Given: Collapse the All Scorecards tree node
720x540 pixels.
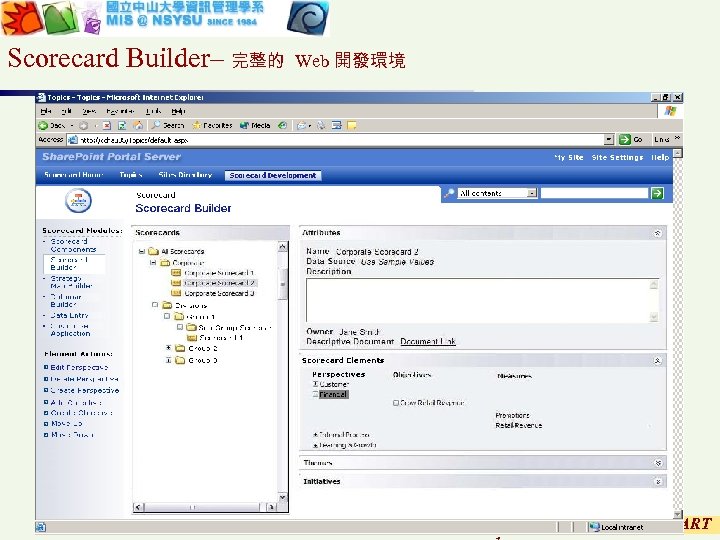Looking at the screenshot, I should pos(142,251).
